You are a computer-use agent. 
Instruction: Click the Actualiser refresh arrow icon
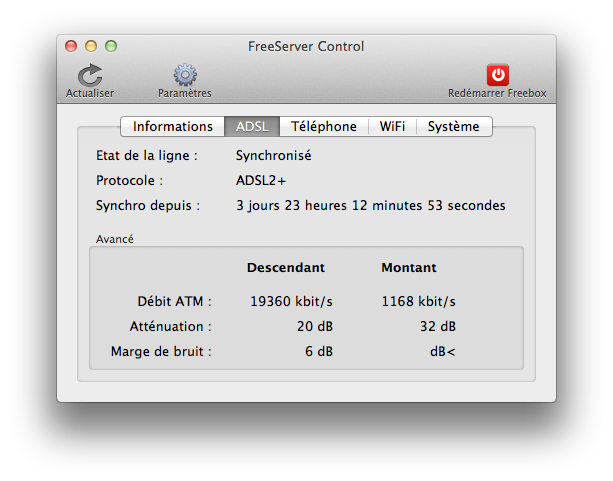90,75
